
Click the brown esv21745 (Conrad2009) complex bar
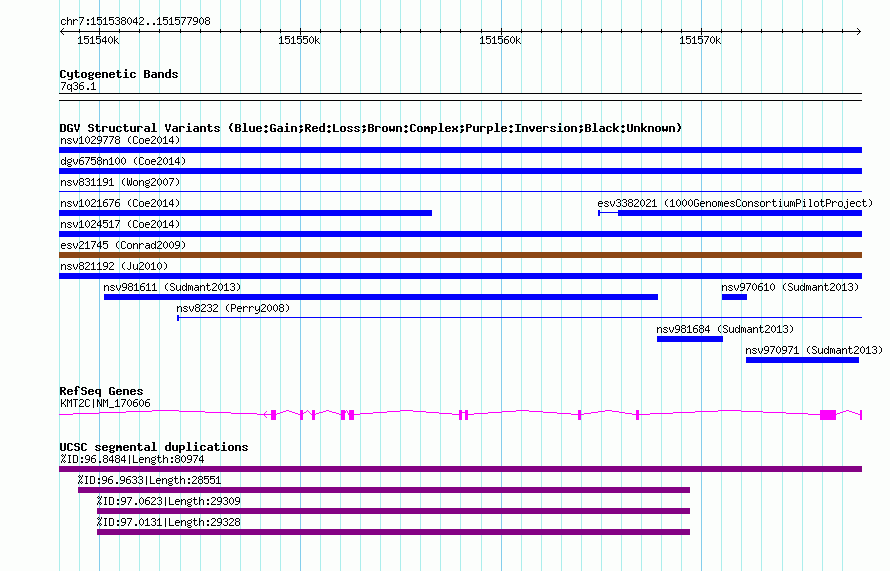click(460, 255)
